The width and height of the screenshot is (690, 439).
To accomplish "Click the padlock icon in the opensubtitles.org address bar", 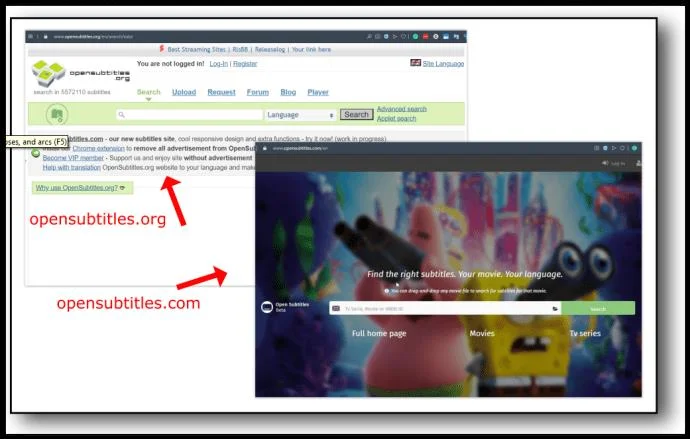I will (45, 37).
